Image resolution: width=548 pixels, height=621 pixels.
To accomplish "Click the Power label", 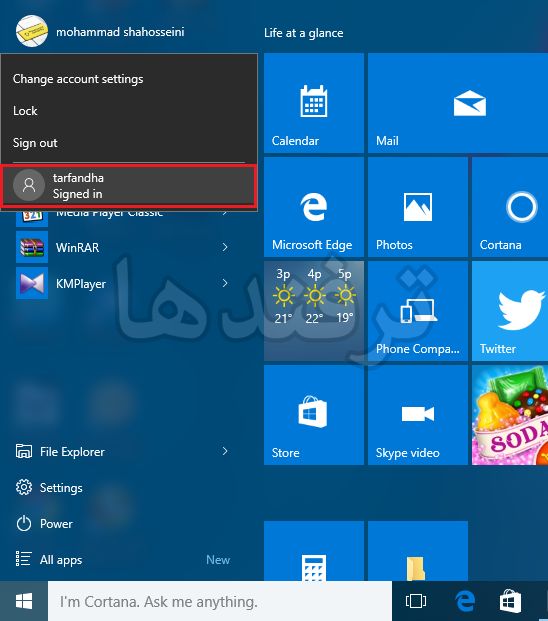I will point(56,524).
